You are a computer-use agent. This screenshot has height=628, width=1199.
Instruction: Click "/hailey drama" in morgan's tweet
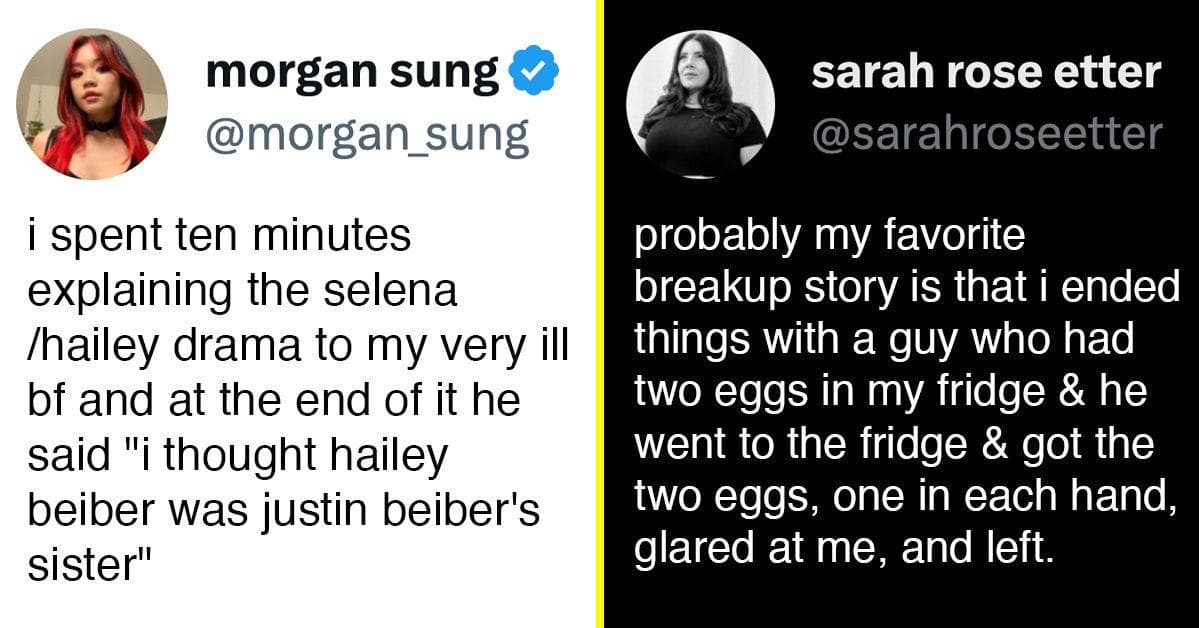click(x=157, y=345)
